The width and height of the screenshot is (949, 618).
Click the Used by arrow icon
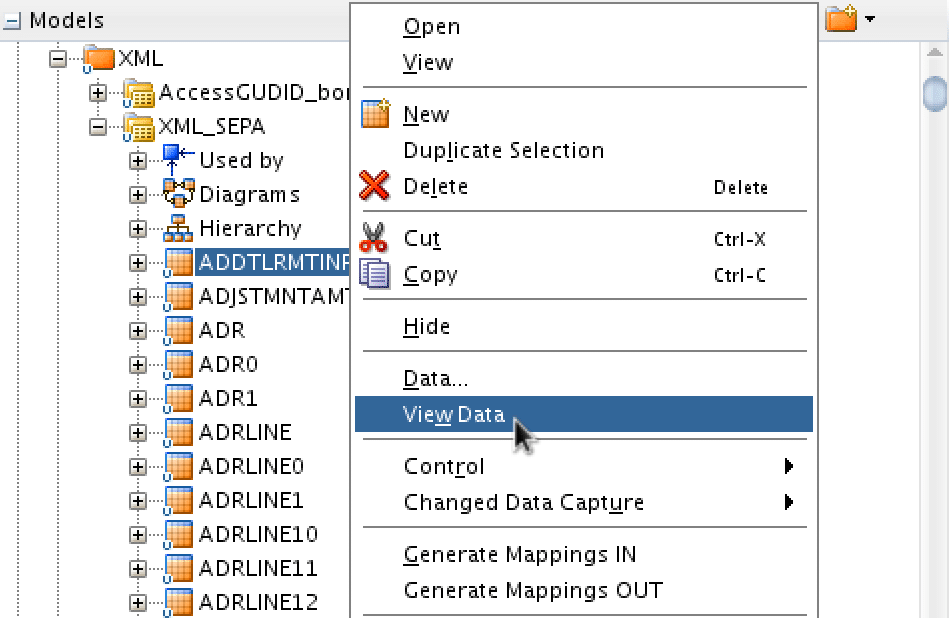[179, 160]
